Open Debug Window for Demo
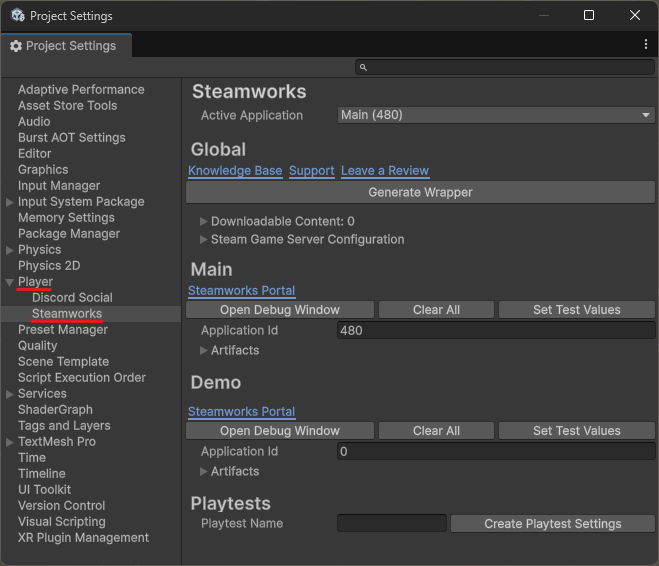Screen dimensions: 659x566 click(x=280, y=431)
